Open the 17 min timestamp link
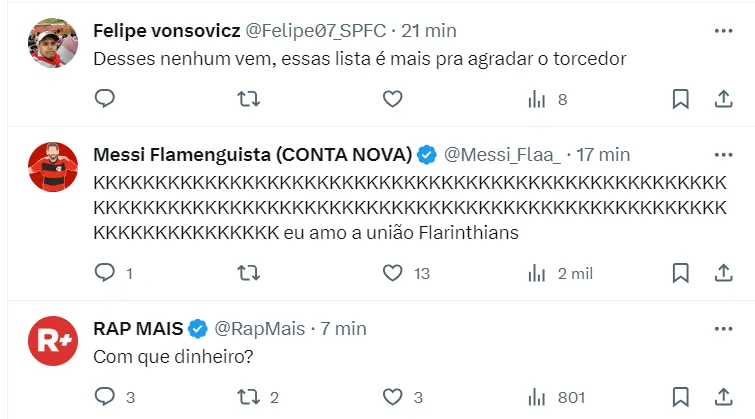The image size is (755, 419). pyautogui.click(x=603, y=155)
